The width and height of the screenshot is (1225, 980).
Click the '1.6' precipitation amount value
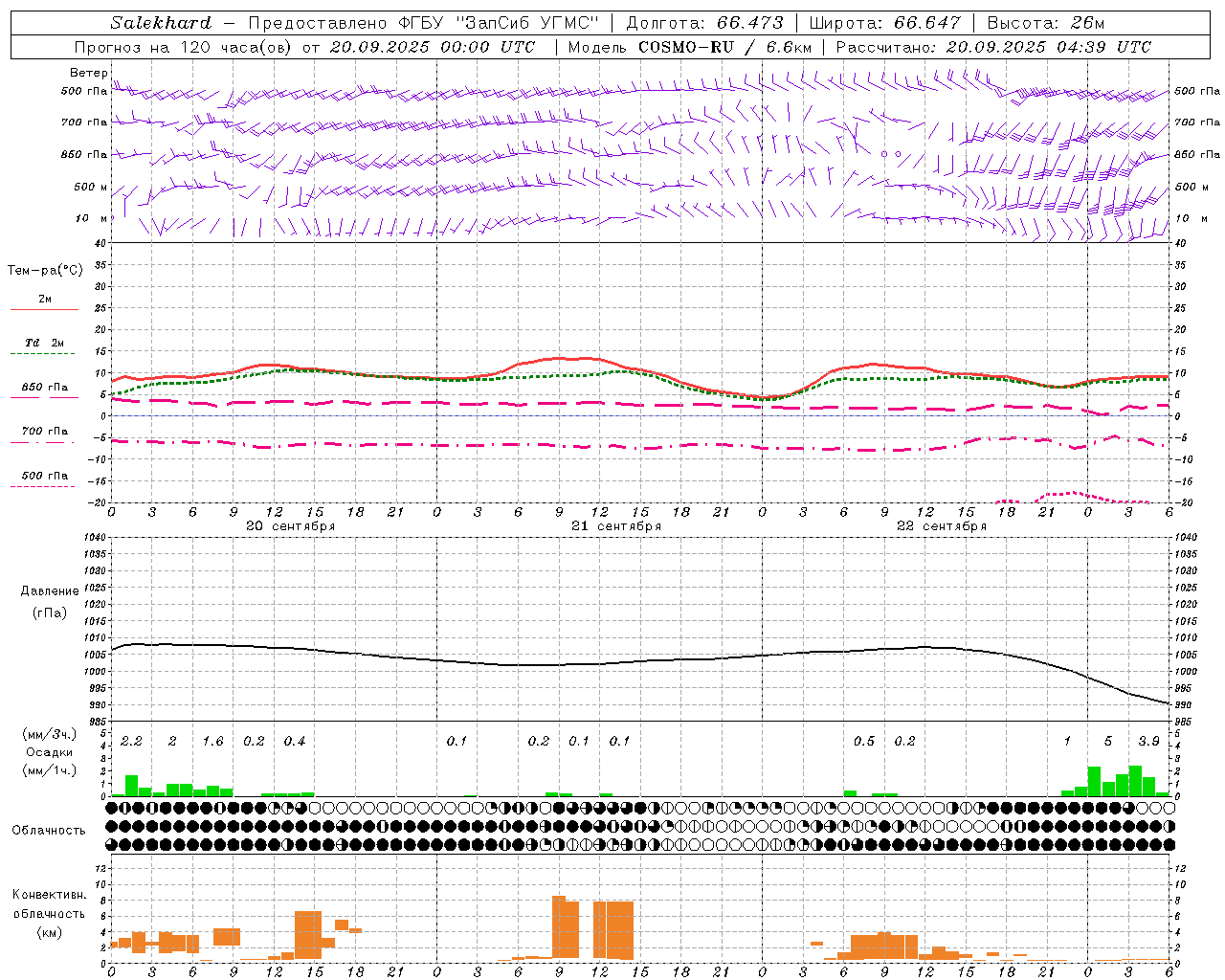[212, 742]
